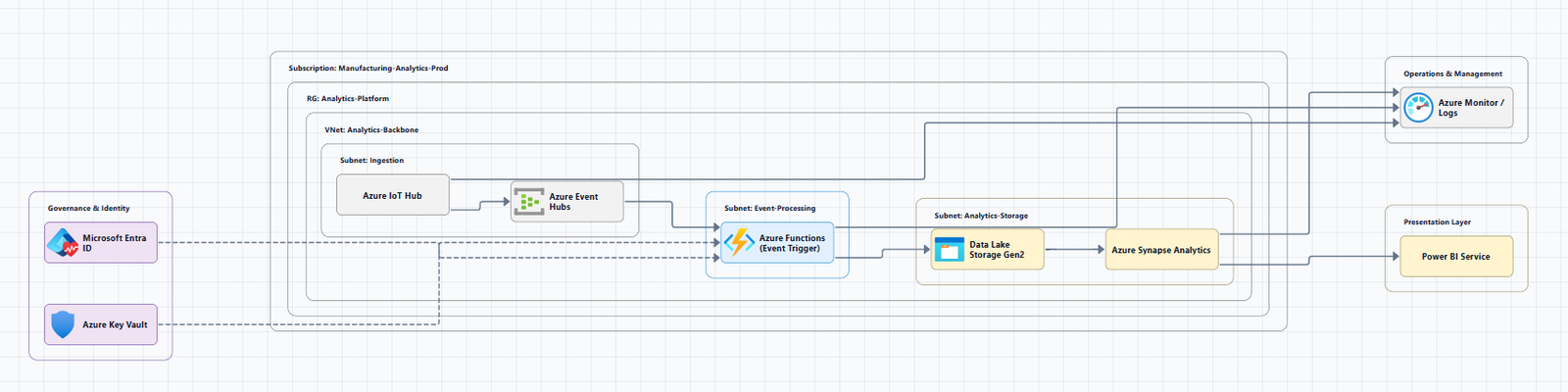The width and height of the screenshot is (1568, 392).
Task: Click the Azure Key Vault shield icon
Action: point(63,324)
